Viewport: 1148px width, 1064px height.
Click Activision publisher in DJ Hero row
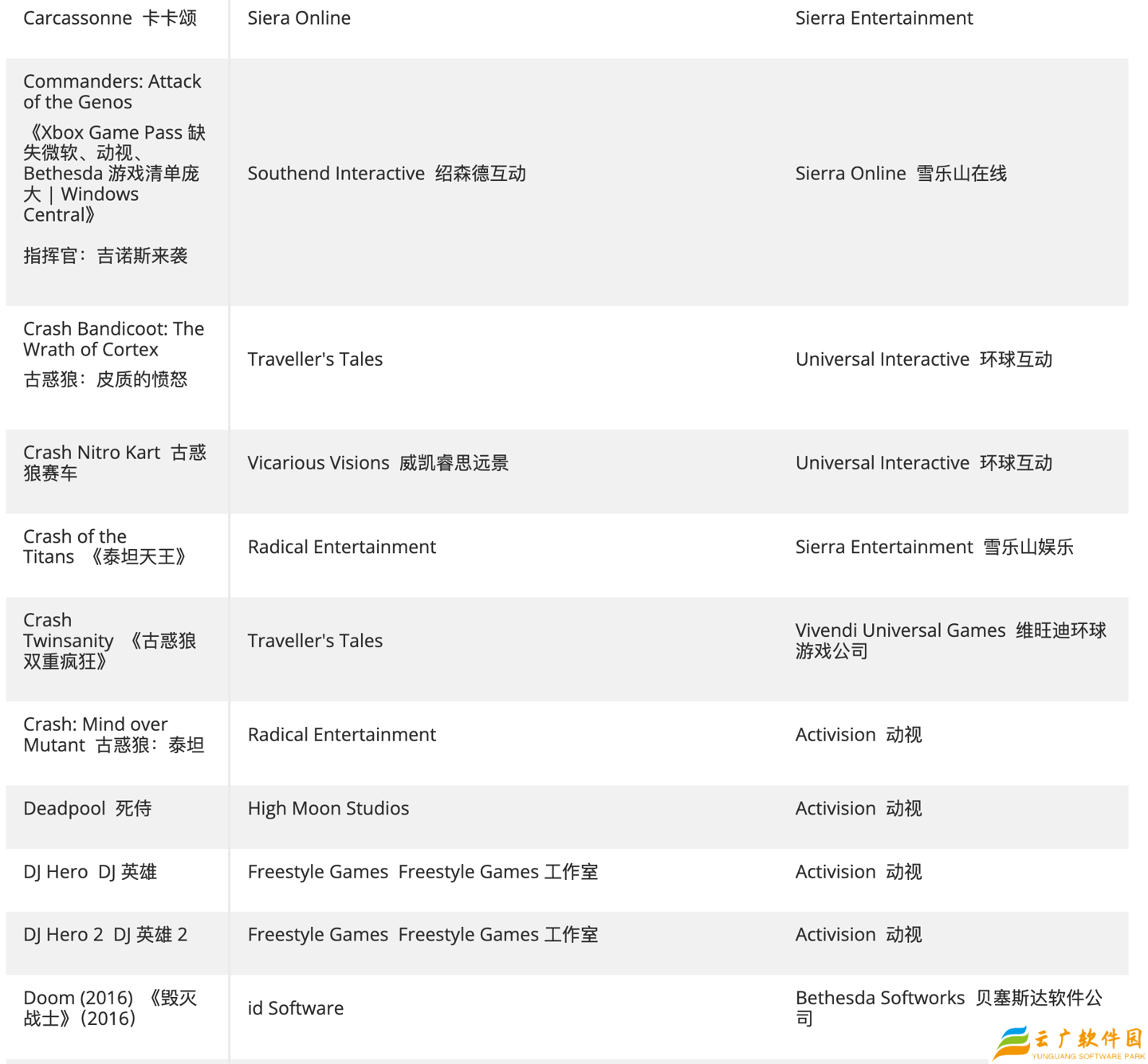[859, 872]
